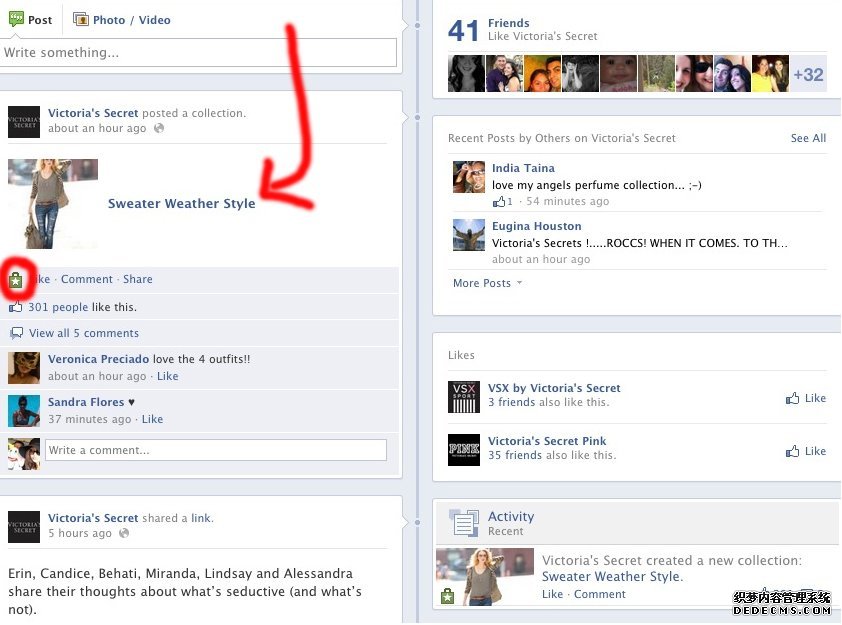Open the 'link' word in shared link post
This screenshot has height=625, width=842.
(201, 518)
